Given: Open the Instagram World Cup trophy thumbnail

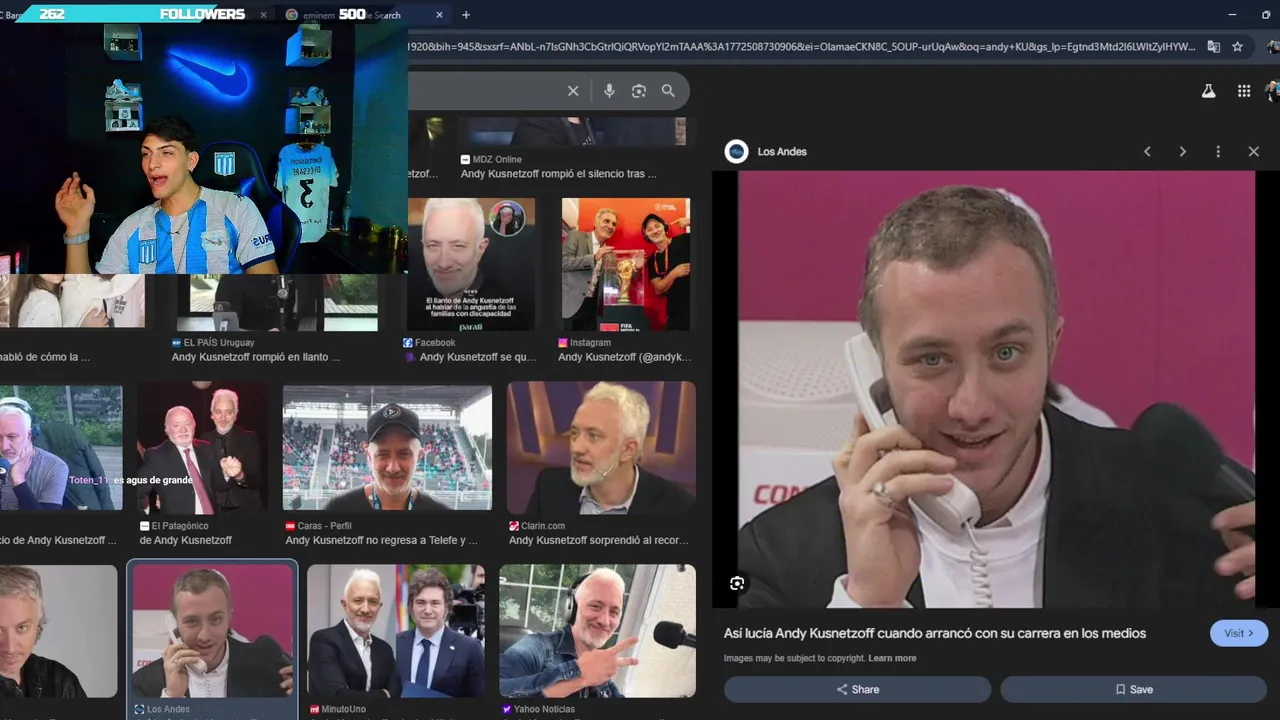Looking at the screenshot, I should pos(626,264).
